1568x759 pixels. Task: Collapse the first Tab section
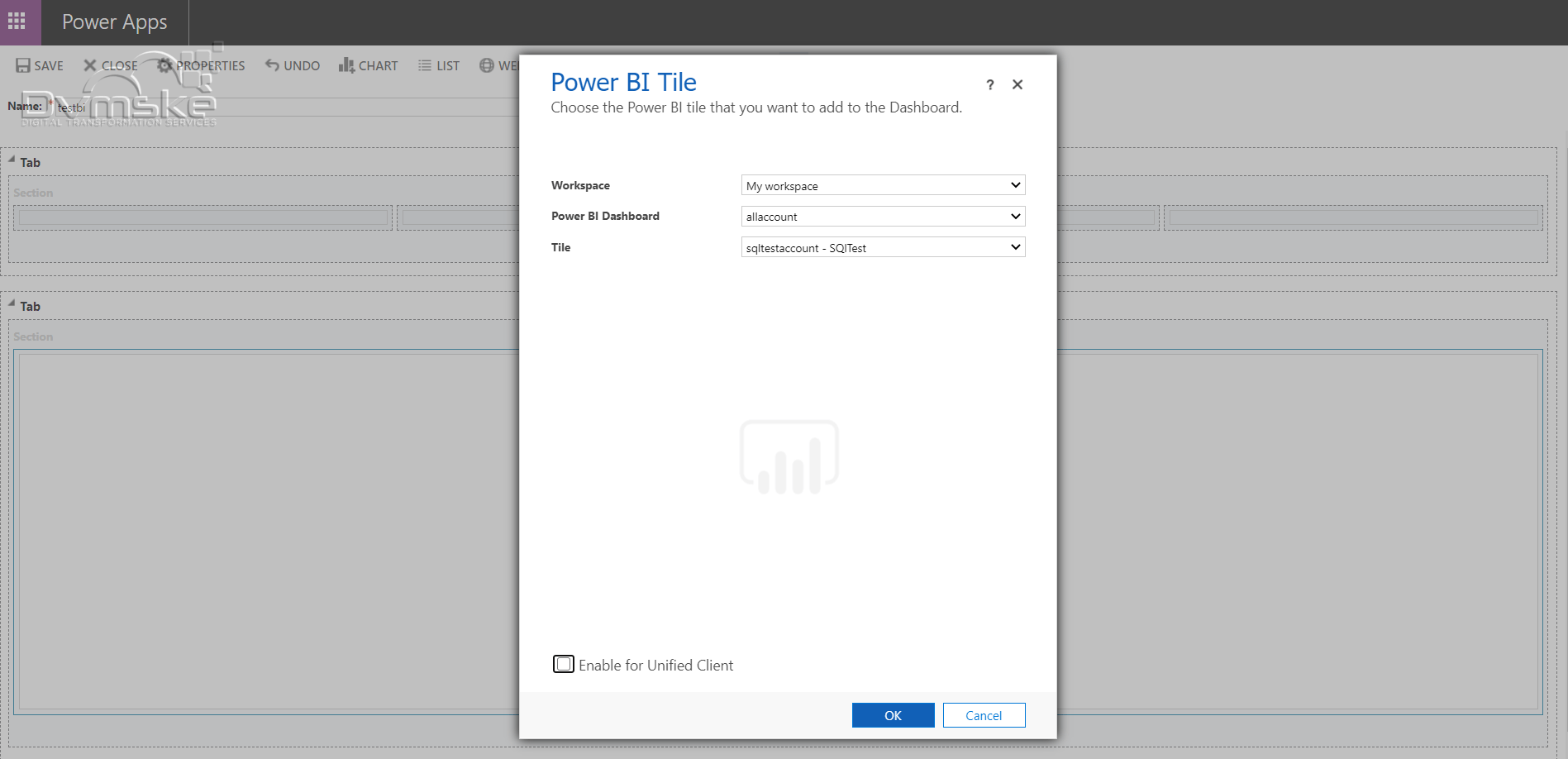point(10,159)
